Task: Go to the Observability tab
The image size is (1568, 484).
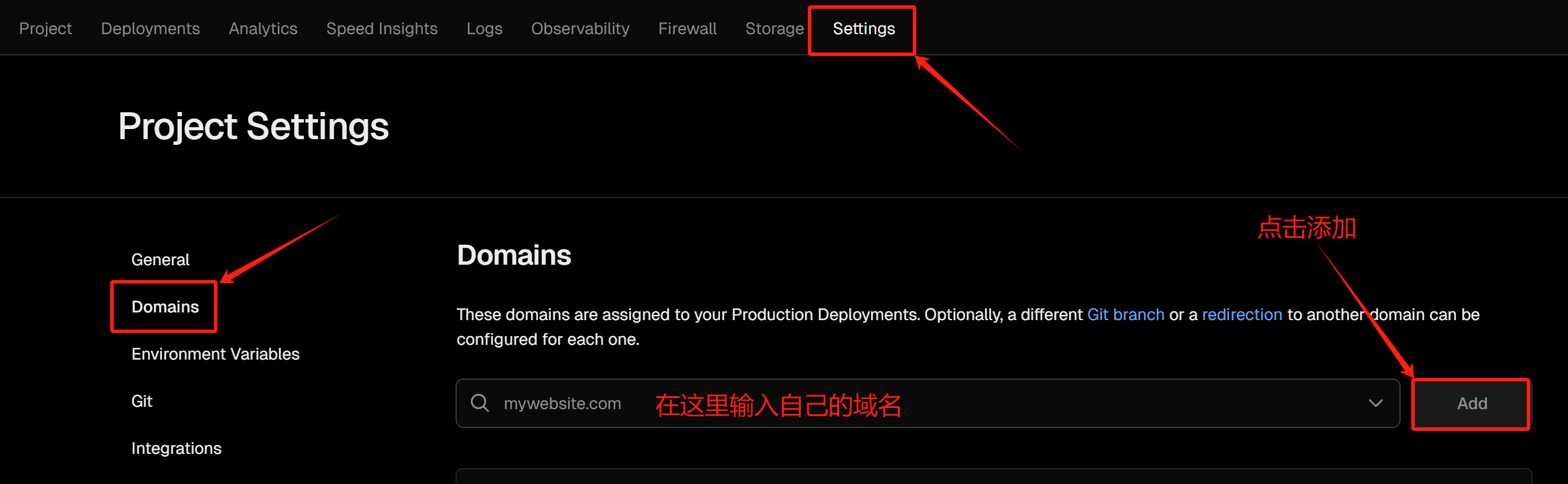Action: [x=580, y=29]
